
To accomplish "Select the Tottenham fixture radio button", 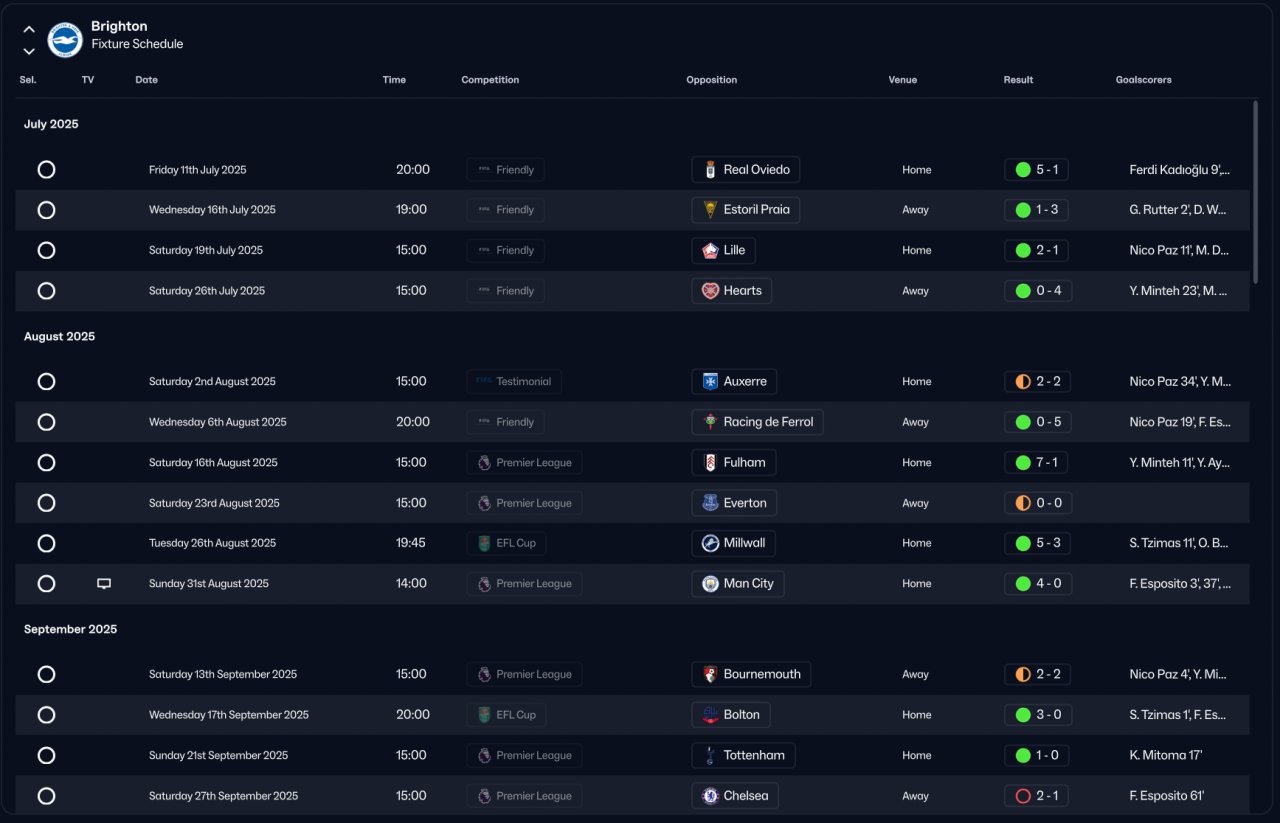I will point(46,756).
